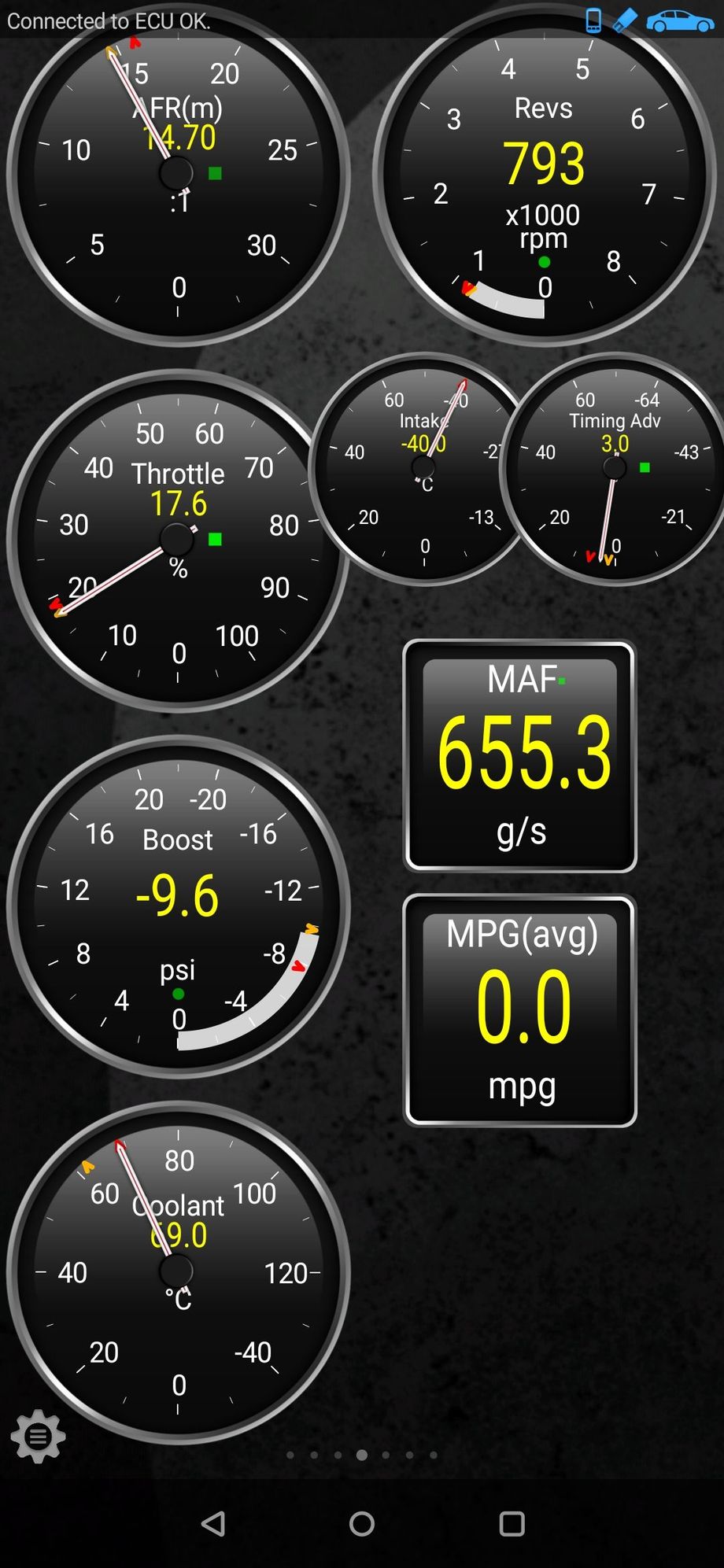
Task: Select the Timing Adv gauge
Action: (615, 469)
